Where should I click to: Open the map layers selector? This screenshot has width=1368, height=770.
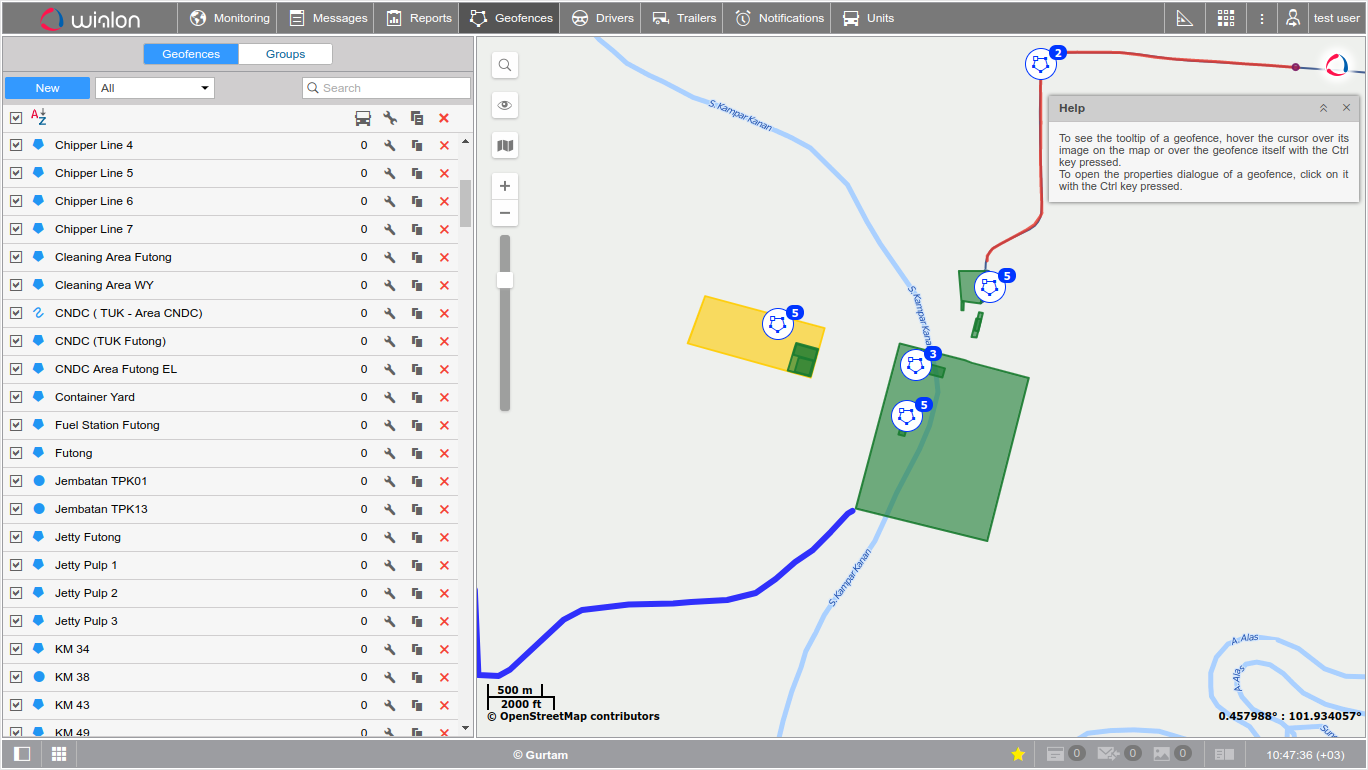(x=505, y=146)
